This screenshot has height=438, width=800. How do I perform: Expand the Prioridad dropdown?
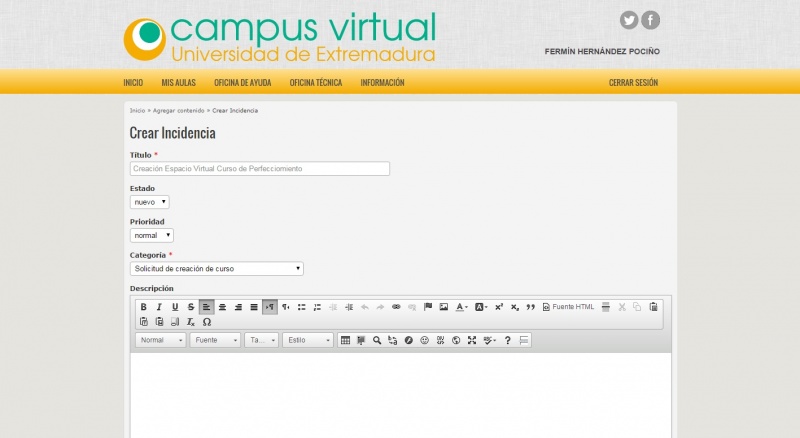click(x=152, y=235)
